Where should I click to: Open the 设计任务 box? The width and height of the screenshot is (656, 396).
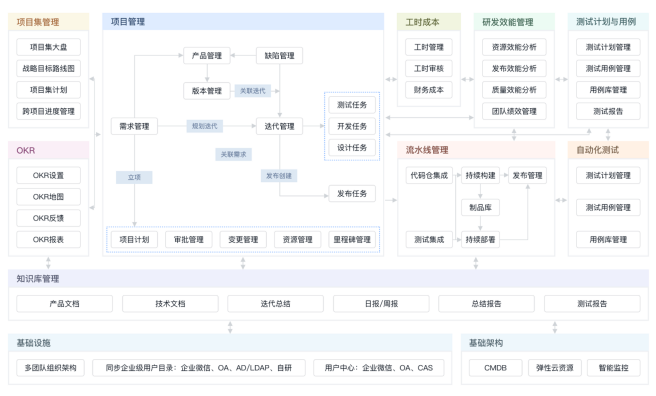(352, 147)
